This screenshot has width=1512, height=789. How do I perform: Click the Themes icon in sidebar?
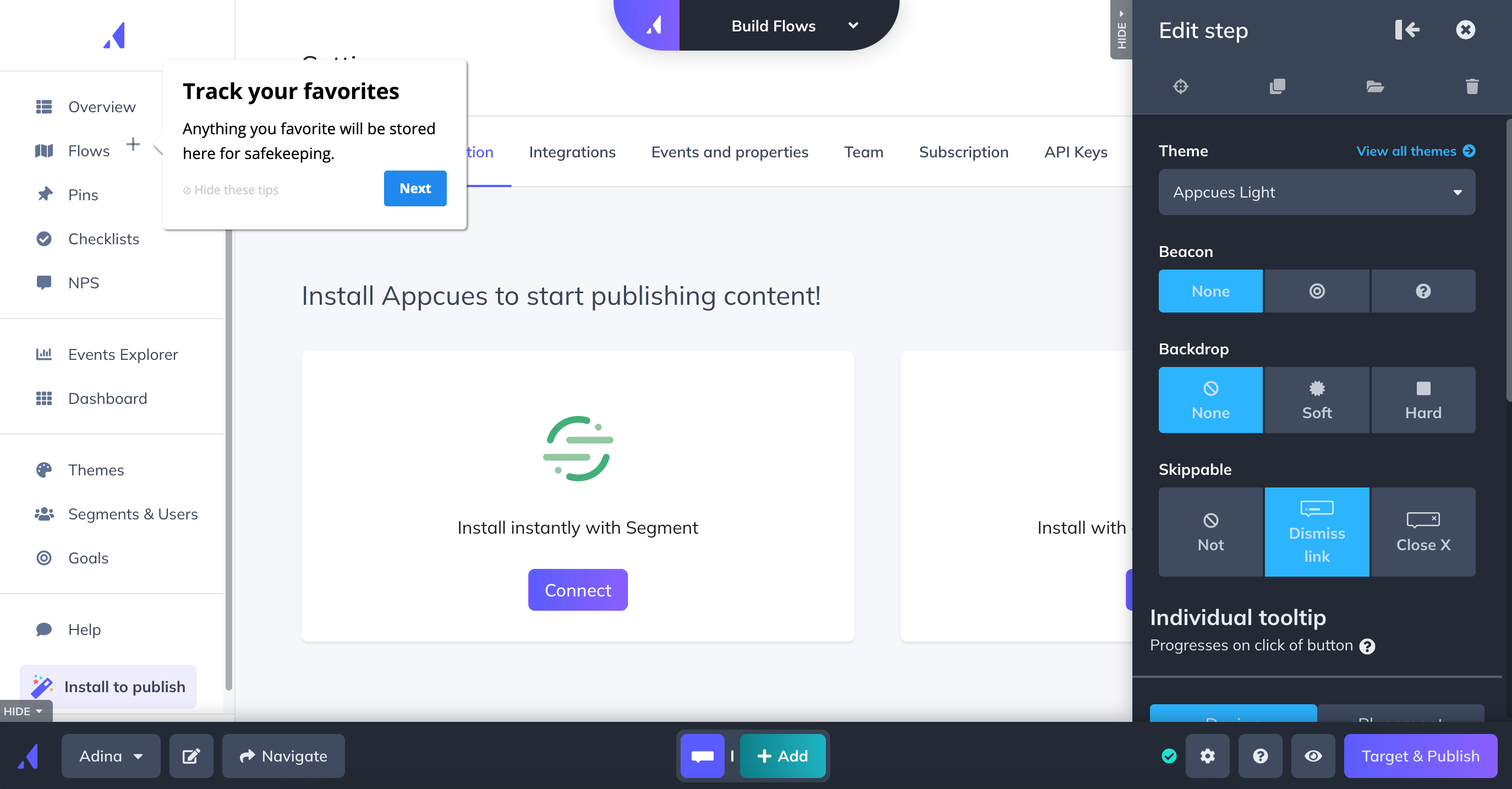coord(44,469)
